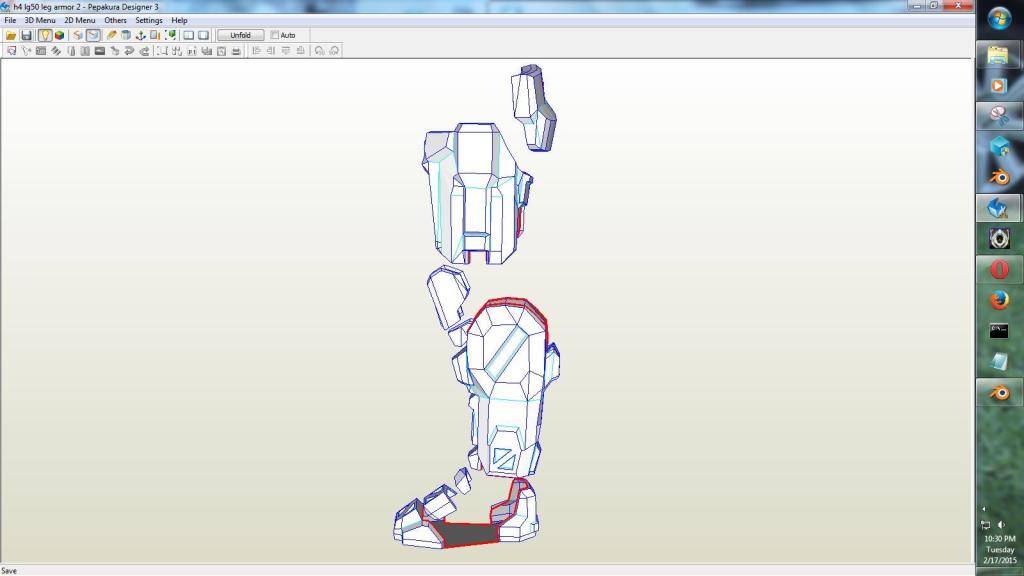The width and height of the screenshot is (1024, 576).
Task: Open the command prompt taskbar icon
Action: point(999,330)
